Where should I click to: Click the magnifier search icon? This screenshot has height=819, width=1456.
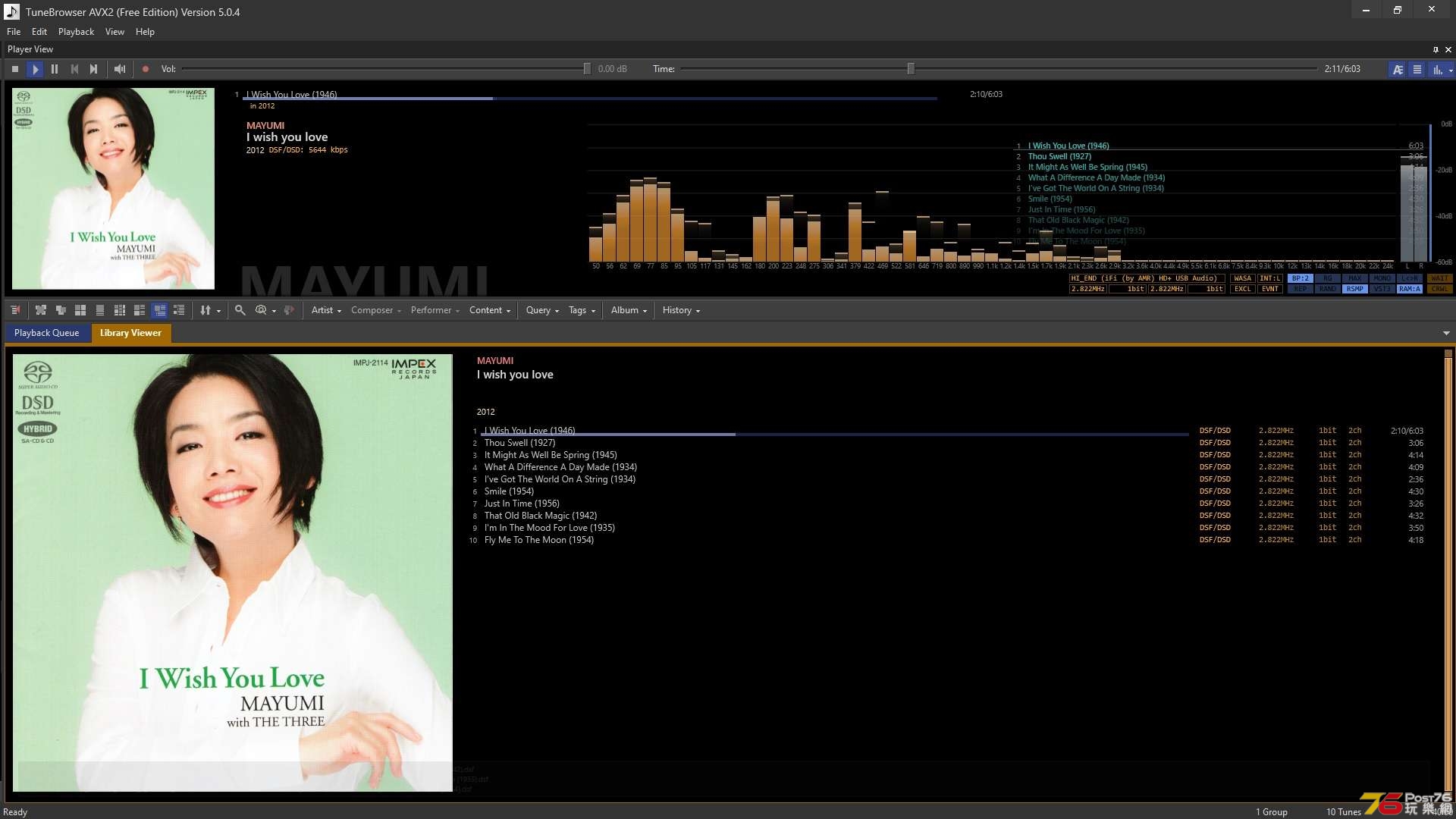(240, 310)
